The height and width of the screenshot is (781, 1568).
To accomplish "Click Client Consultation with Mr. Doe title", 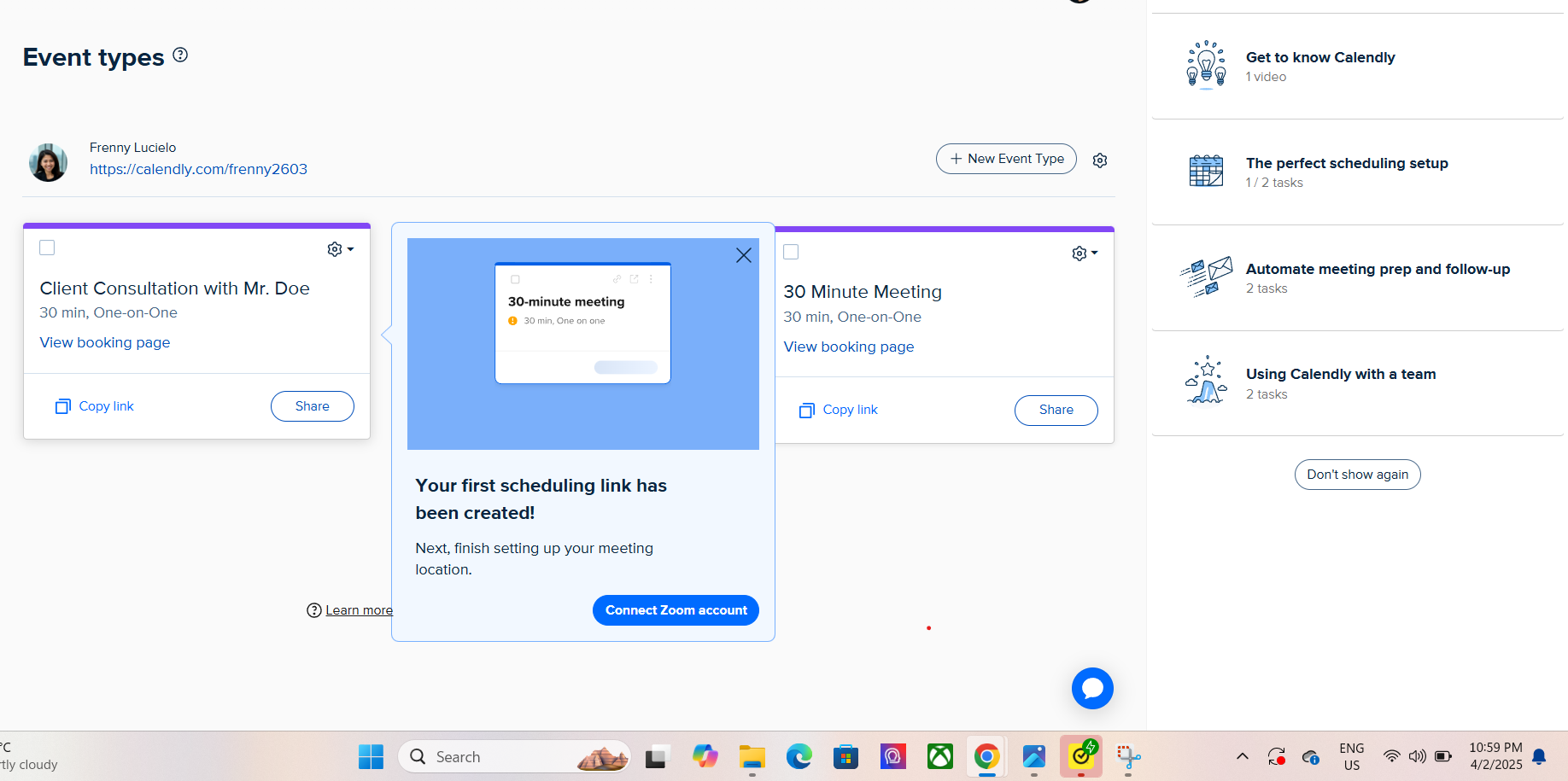I will click(174, 289).
